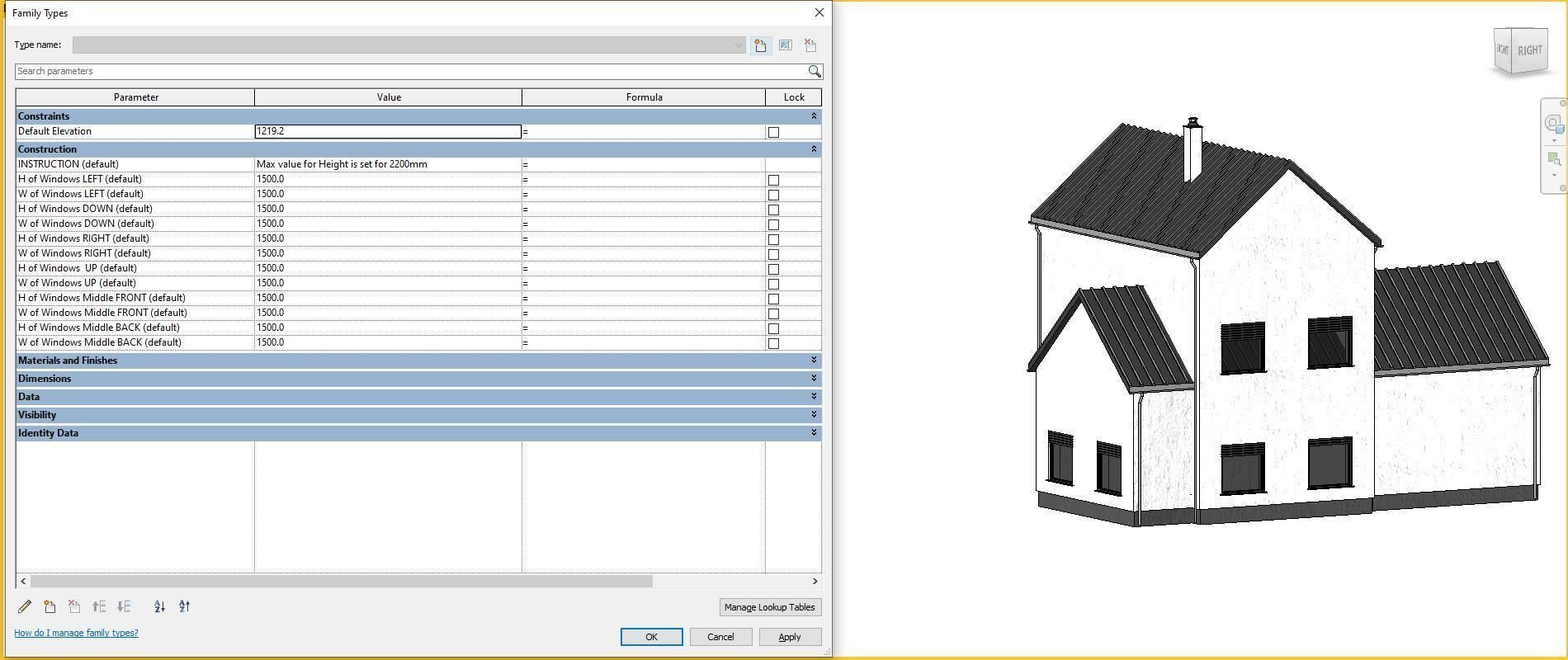The height and width of the screenshot is (660, 1568).
Task: Toggle lock for H of Windows UP
Action: (773, 269)
